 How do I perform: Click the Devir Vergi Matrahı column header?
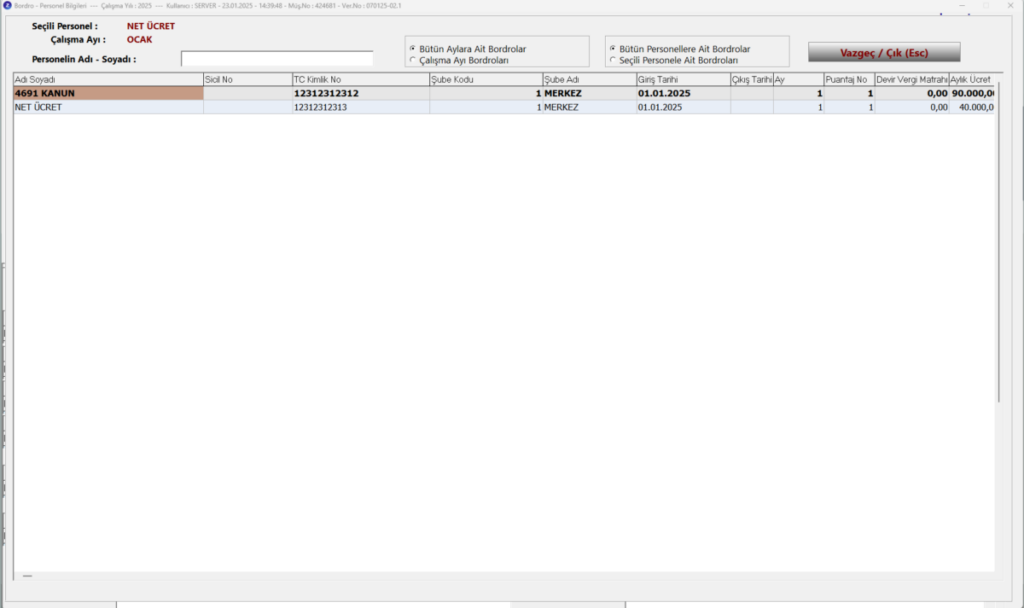point(912,80)
